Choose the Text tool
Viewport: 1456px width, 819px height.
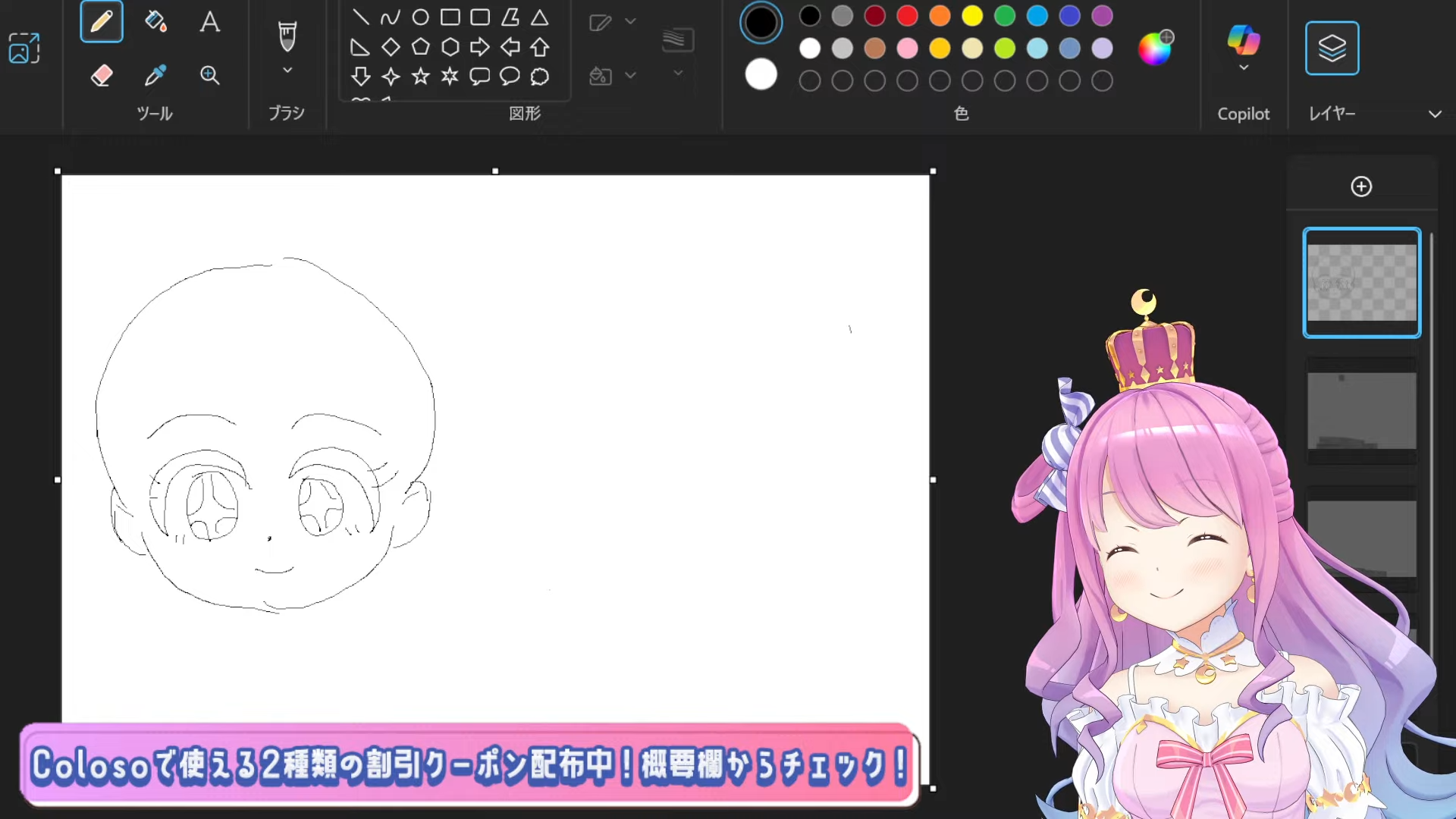coord(210,21)
